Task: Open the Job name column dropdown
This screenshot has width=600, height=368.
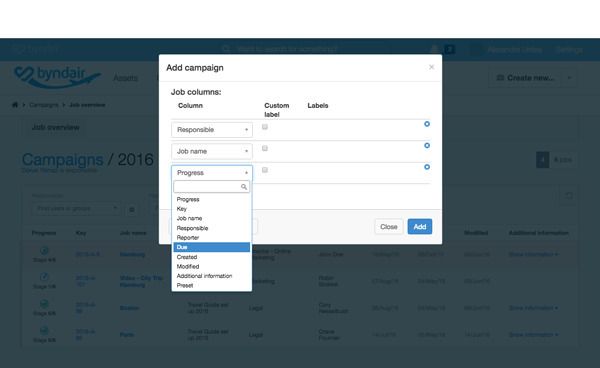Action: [212, 151]
